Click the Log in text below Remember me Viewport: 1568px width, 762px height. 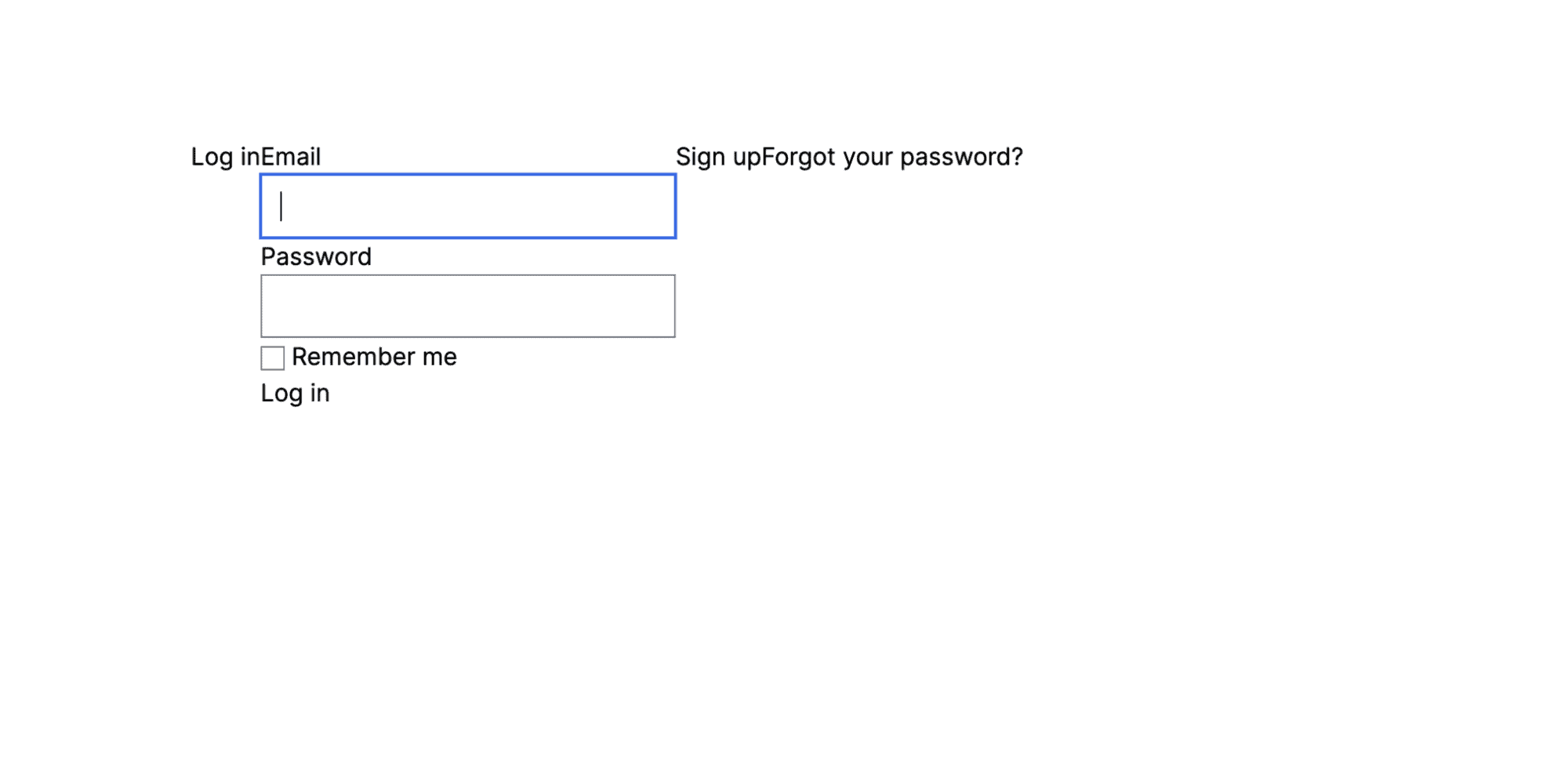pyautogui.click(x=295, y=394)
